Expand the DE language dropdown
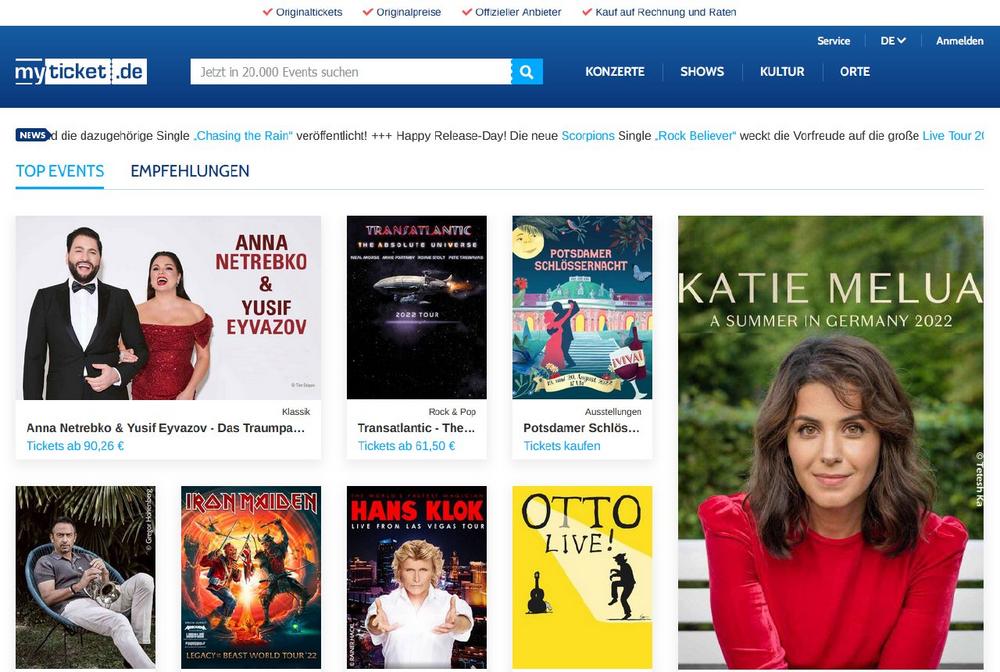1000x672 pixels. click(893, 41)
